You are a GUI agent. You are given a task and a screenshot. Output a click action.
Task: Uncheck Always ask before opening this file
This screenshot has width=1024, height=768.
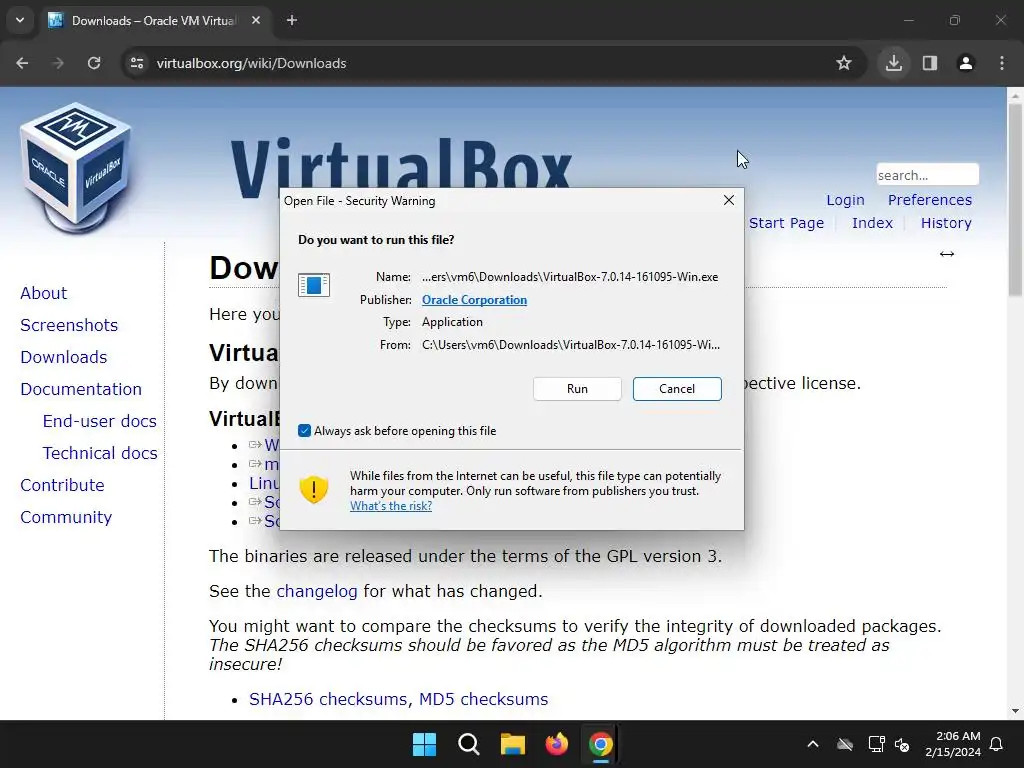click(304, 430)
